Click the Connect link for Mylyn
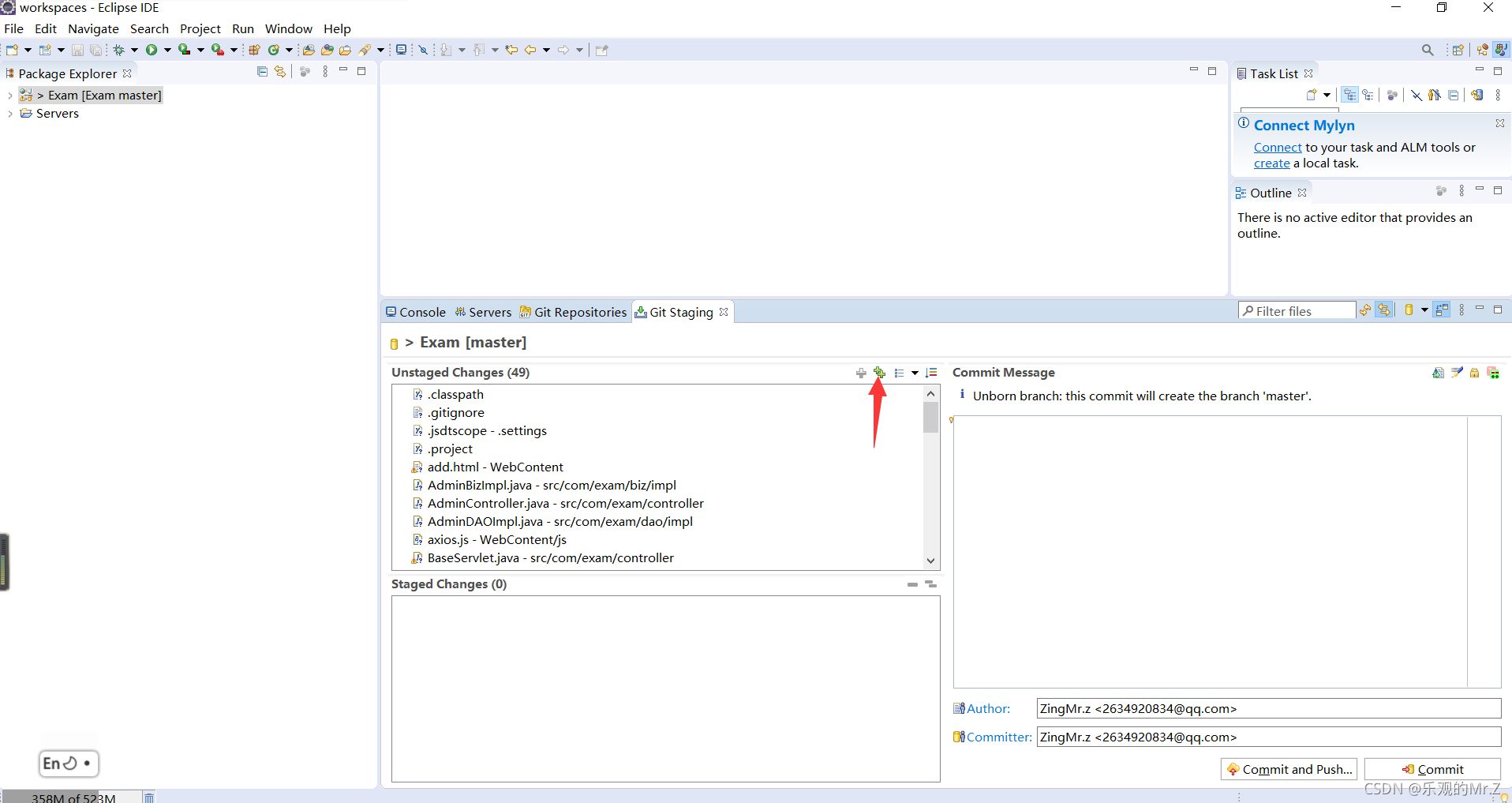 coord(1278,148)
